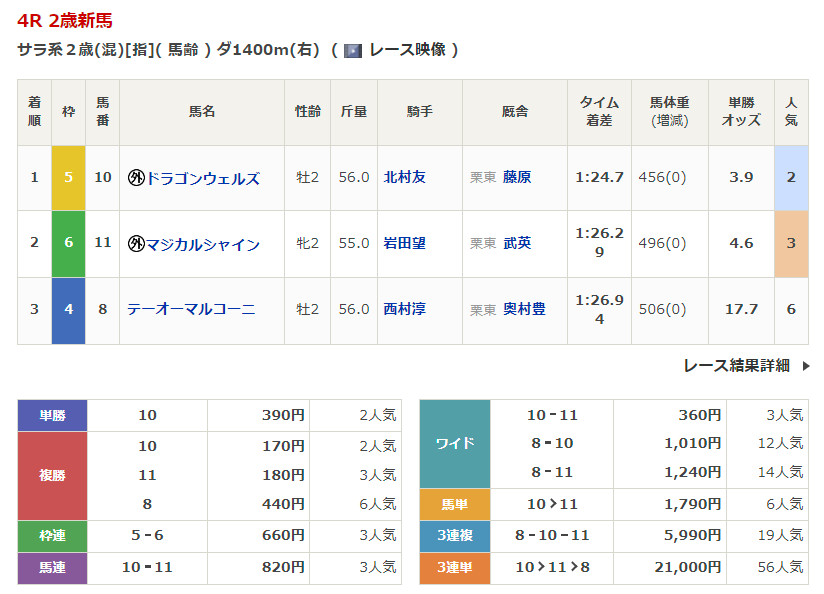The height and width of the screenshot is (594, 824).
Task: Click the 単勝 payout label
Action: (x=52, y=415)
